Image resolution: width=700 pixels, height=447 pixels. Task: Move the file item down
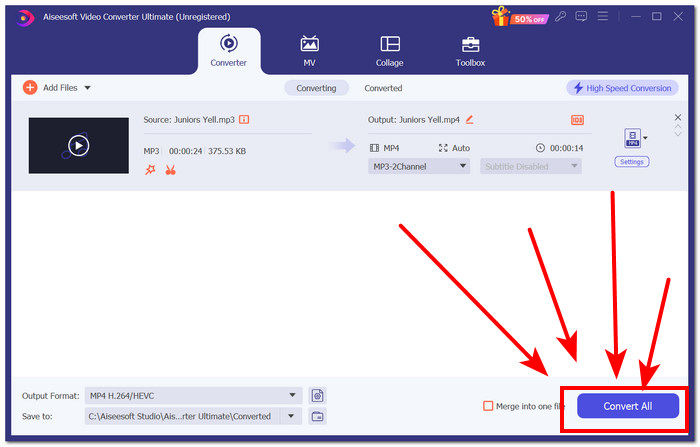tap(678, 134)
